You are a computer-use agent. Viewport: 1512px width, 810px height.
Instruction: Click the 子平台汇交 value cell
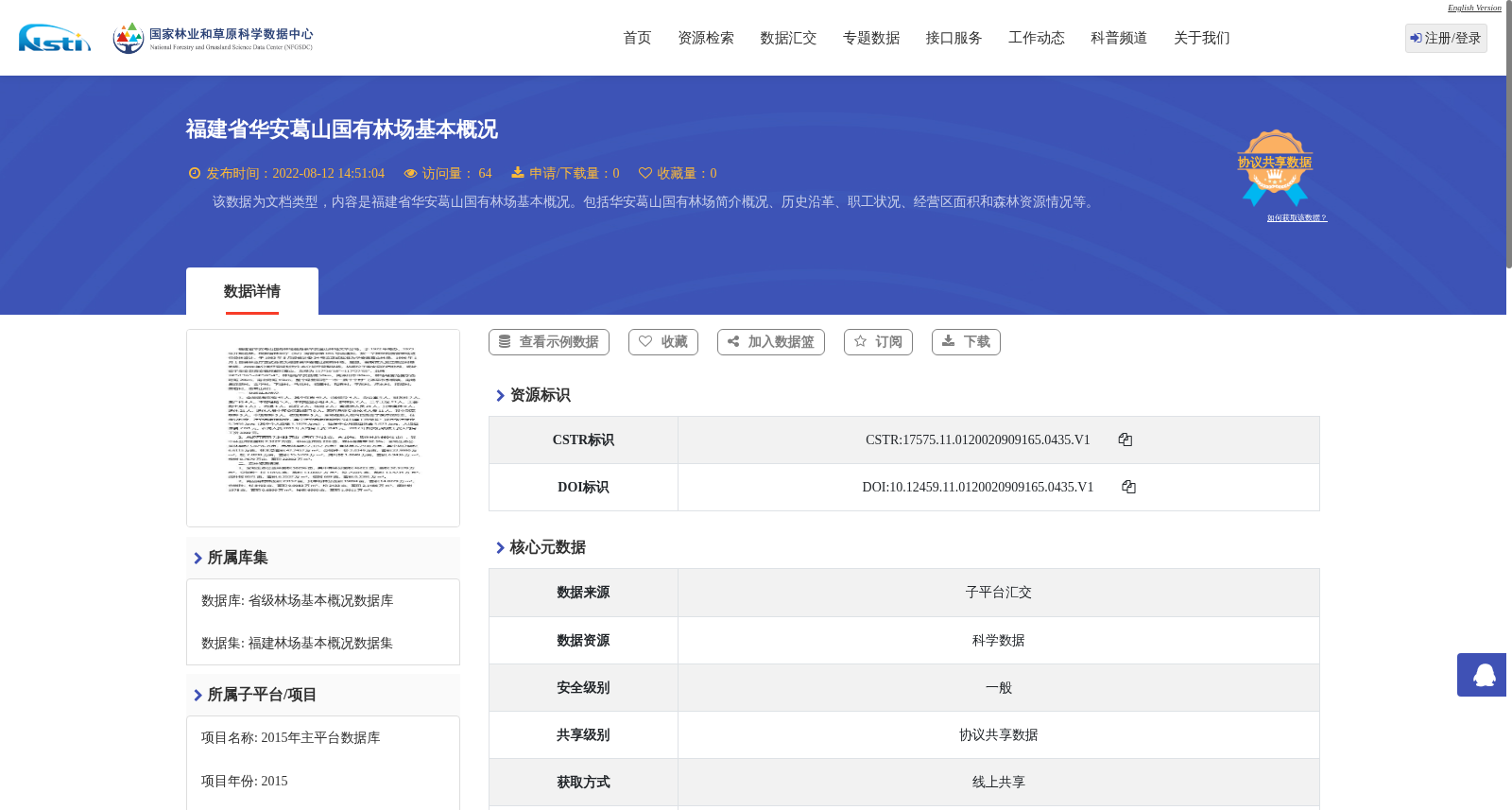(x=999, y=593)
